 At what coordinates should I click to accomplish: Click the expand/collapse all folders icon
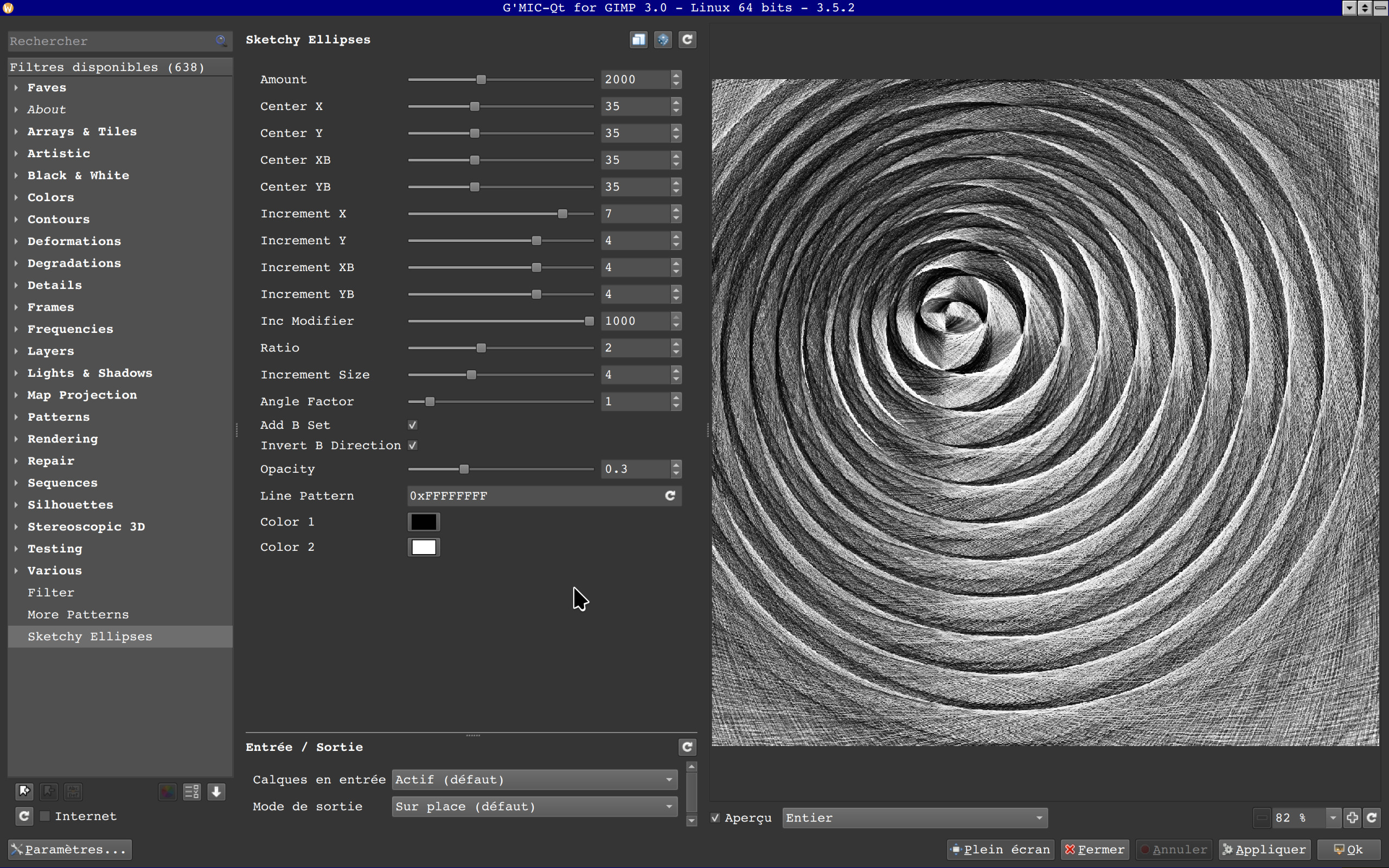[192, 792]
